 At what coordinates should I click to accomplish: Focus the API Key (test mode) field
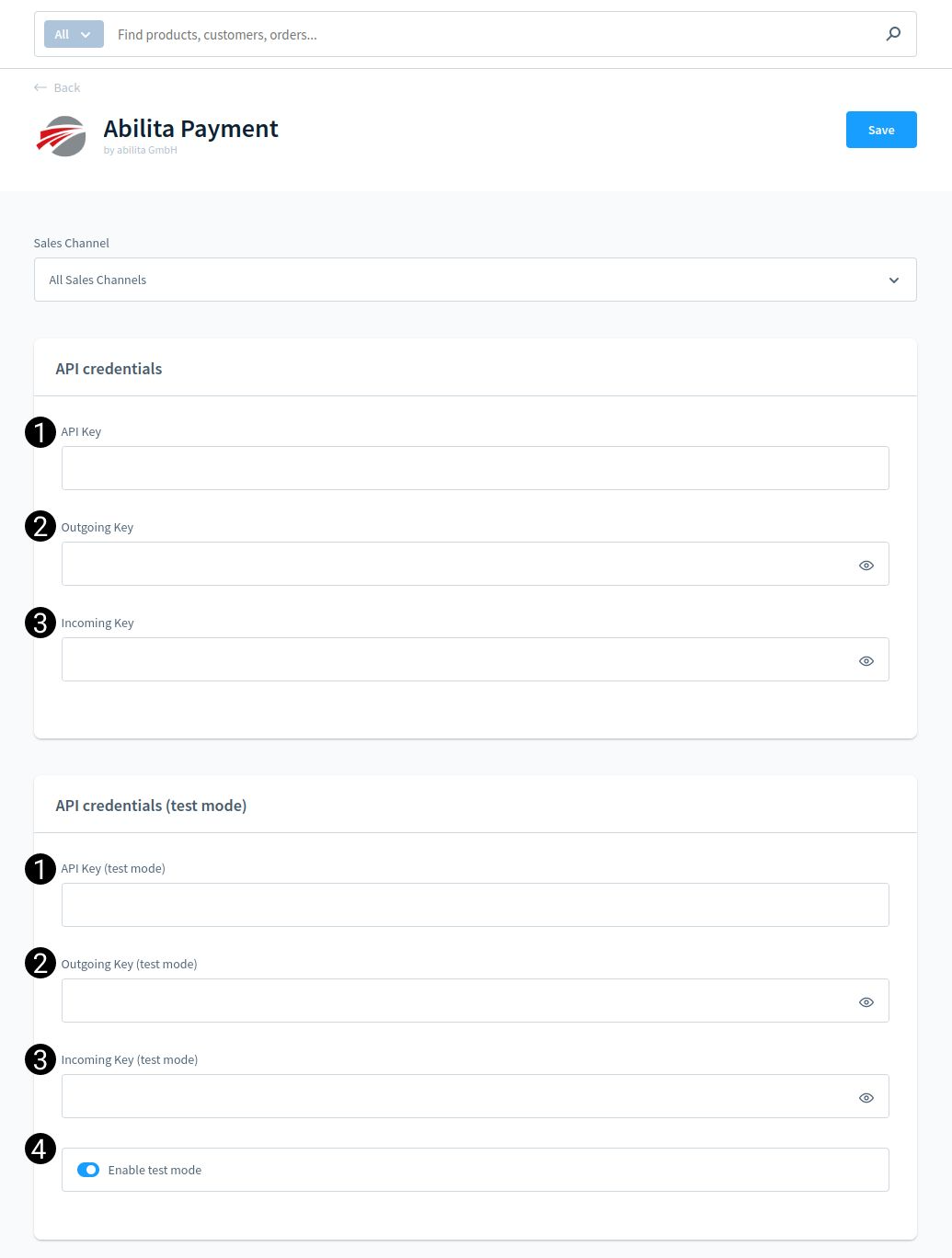476,905
